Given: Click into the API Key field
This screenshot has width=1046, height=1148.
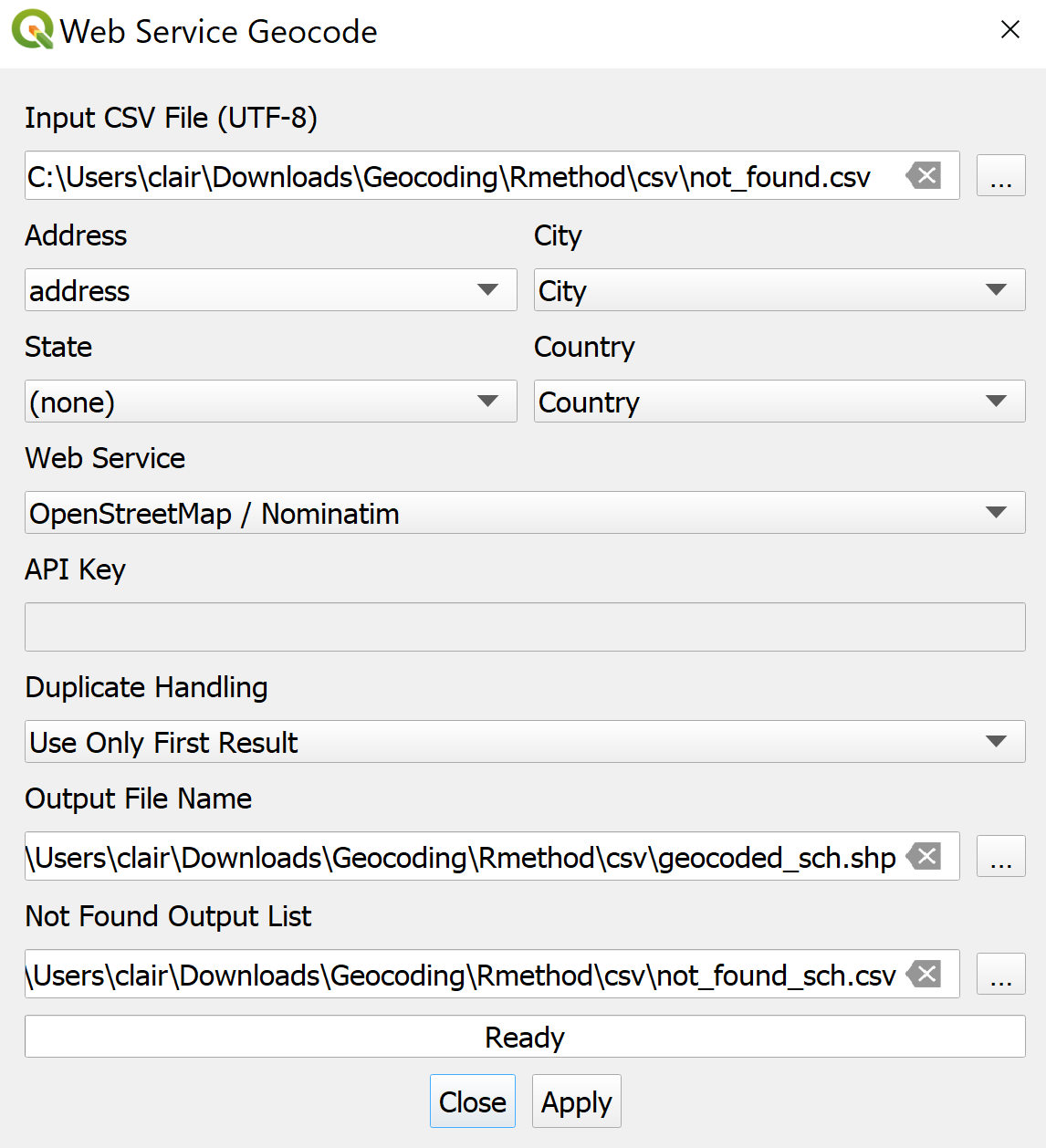Looking at the screenshot, I should coord(525,627).
